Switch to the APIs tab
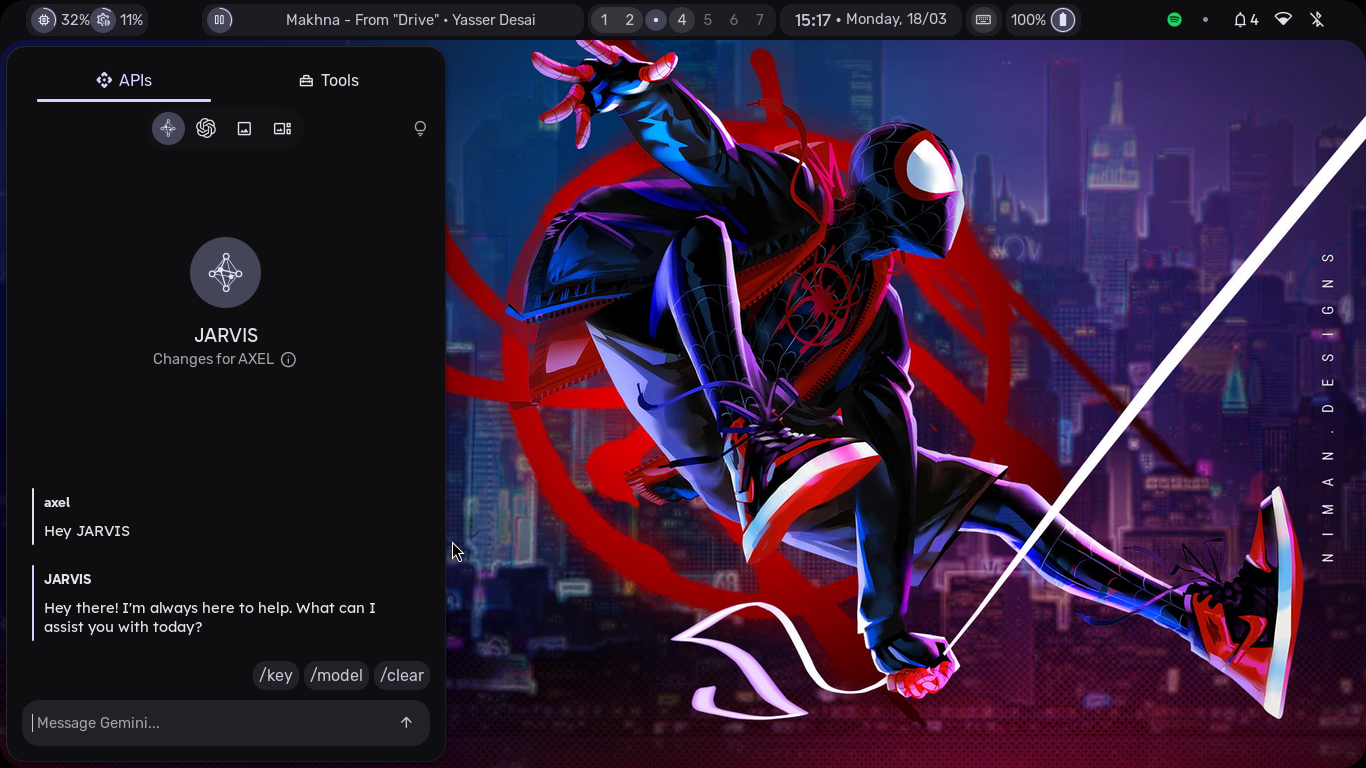Viewport: 1366px width, 768px height. point(124,80)
